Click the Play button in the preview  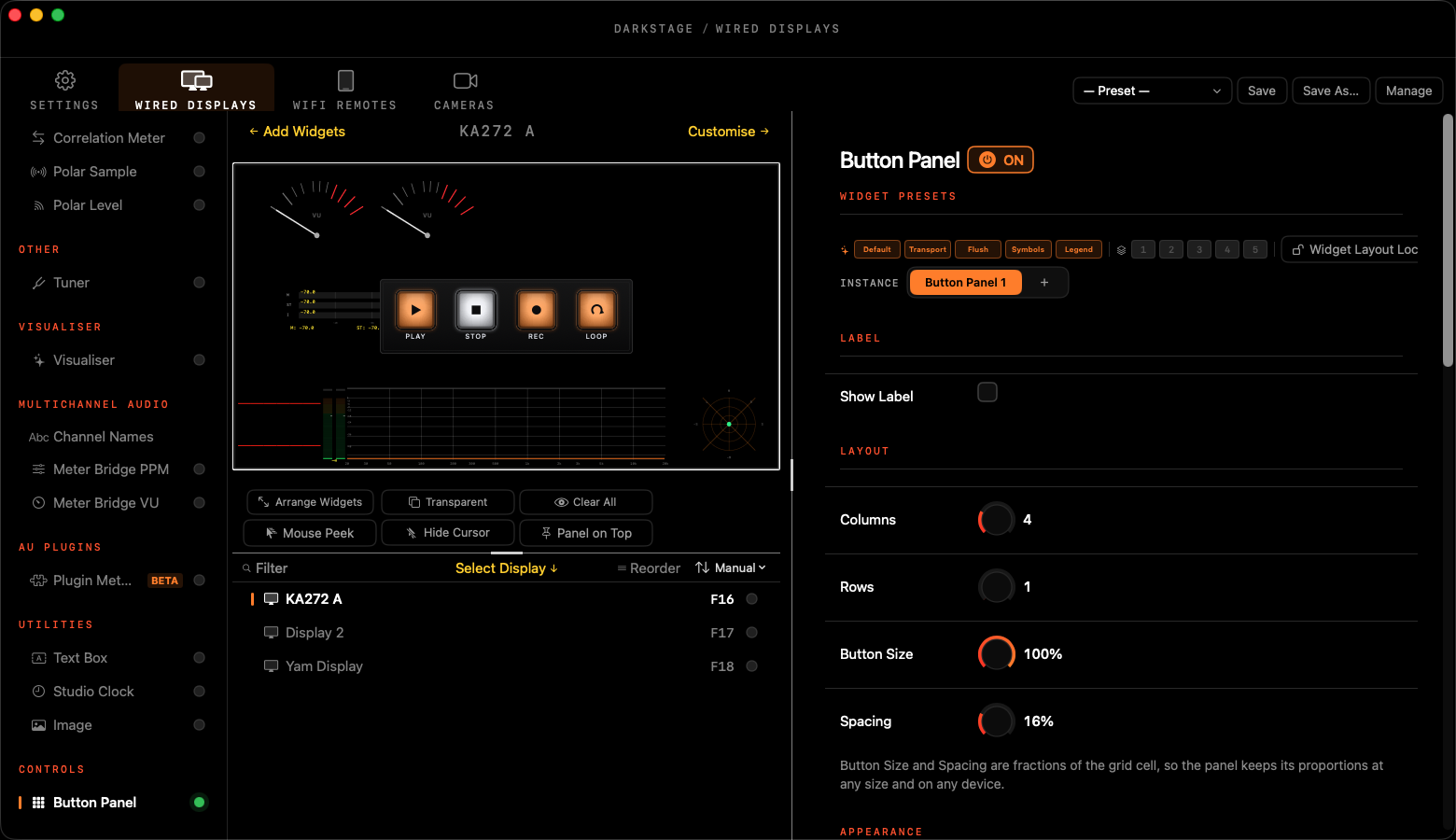[x=415, y=310]
